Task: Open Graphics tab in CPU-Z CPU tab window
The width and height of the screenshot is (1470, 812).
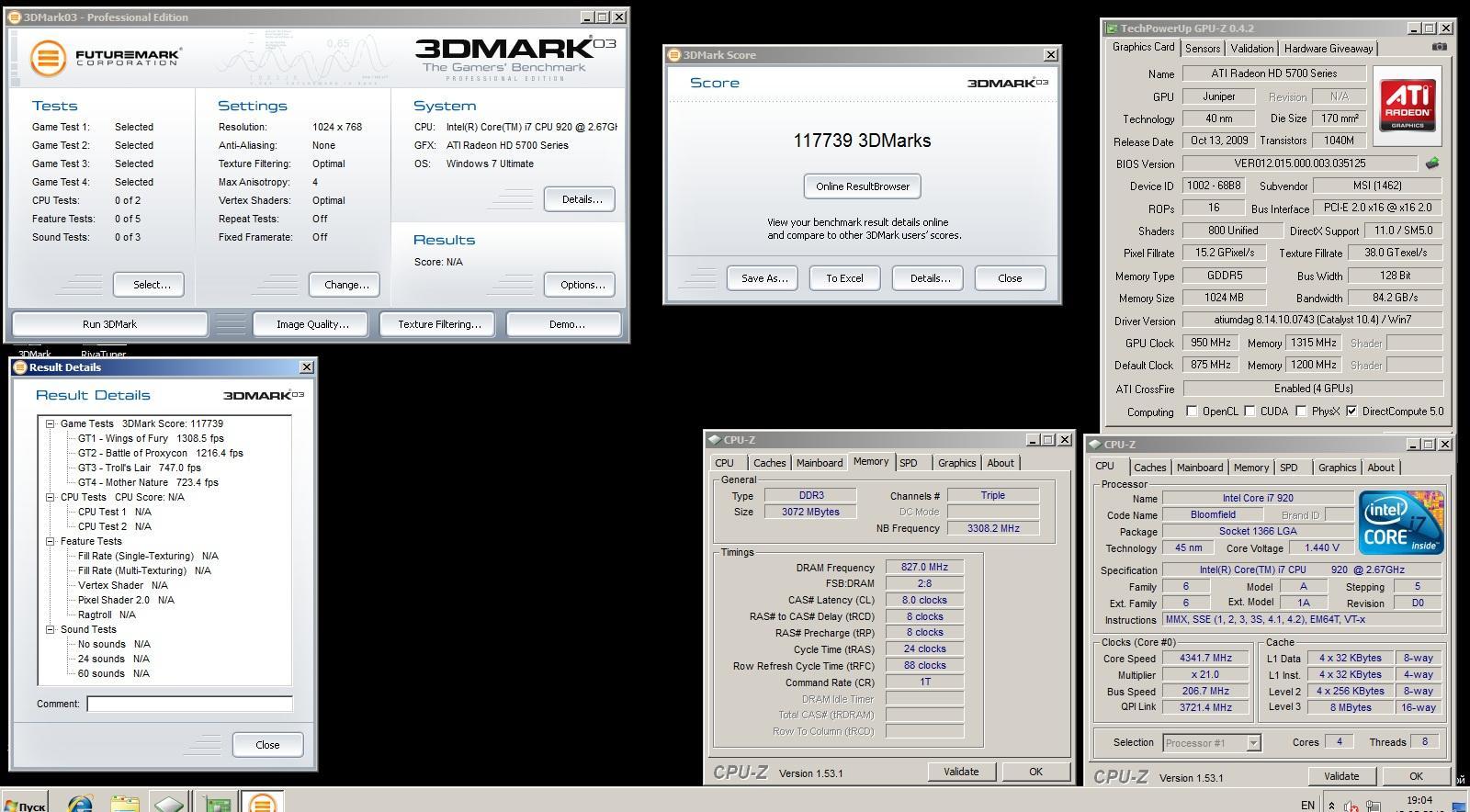Action: [1337, 468]
